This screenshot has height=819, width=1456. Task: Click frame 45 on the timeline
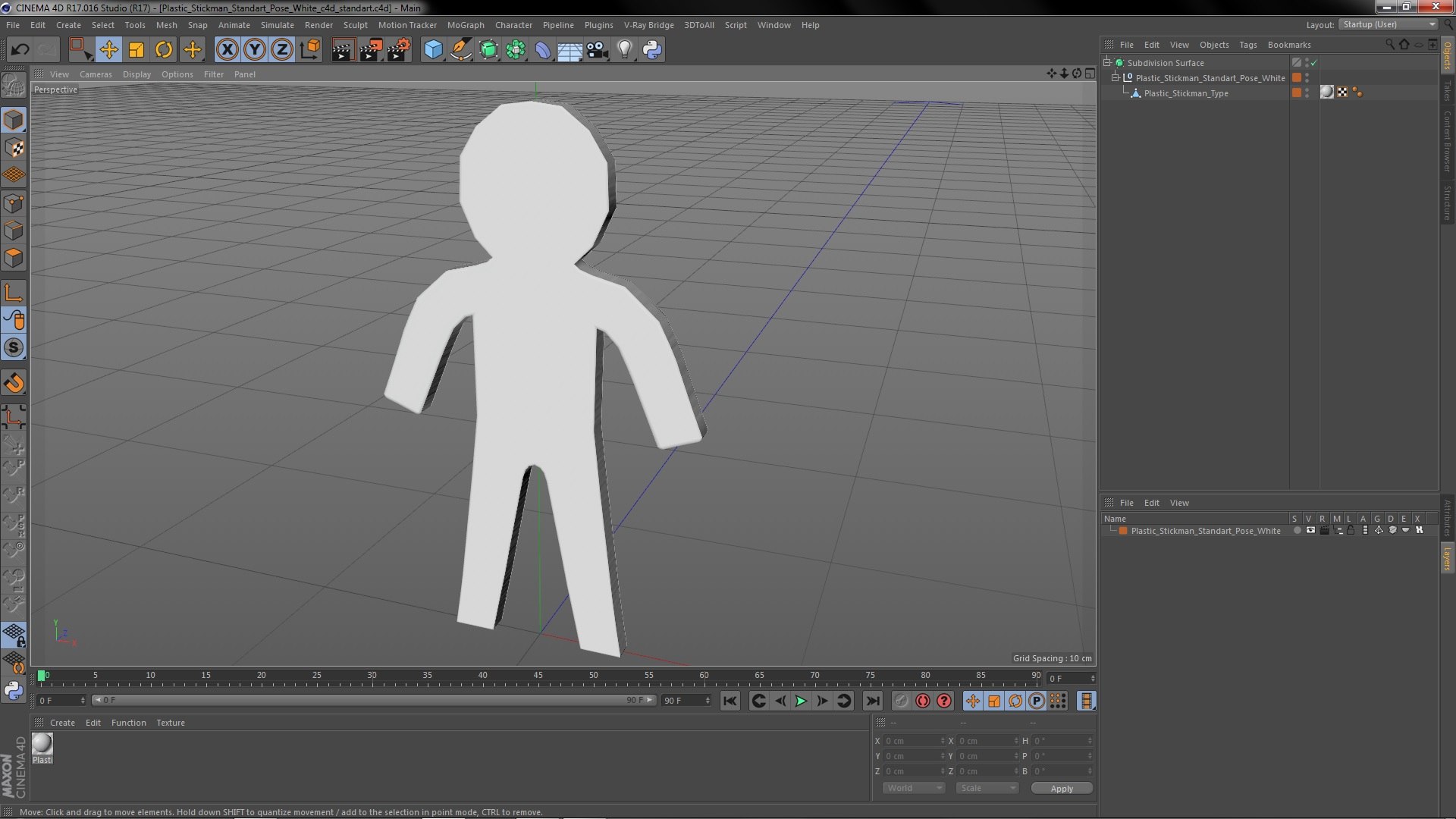pyautogui.click(x=538, y=676)
